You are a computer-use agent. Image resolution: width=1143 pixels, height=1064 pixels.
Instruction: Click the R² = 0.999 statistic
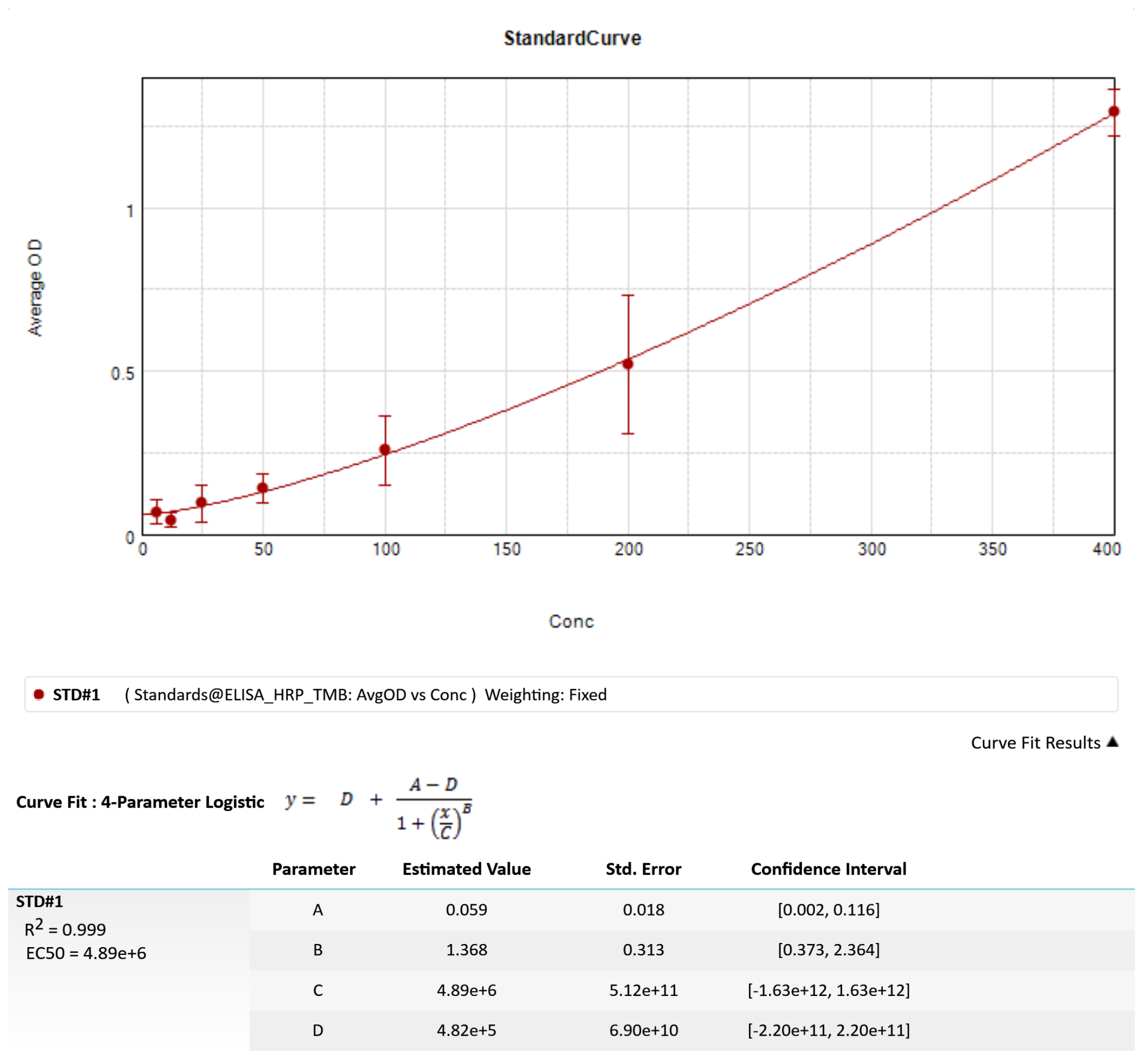coord(65,929)
